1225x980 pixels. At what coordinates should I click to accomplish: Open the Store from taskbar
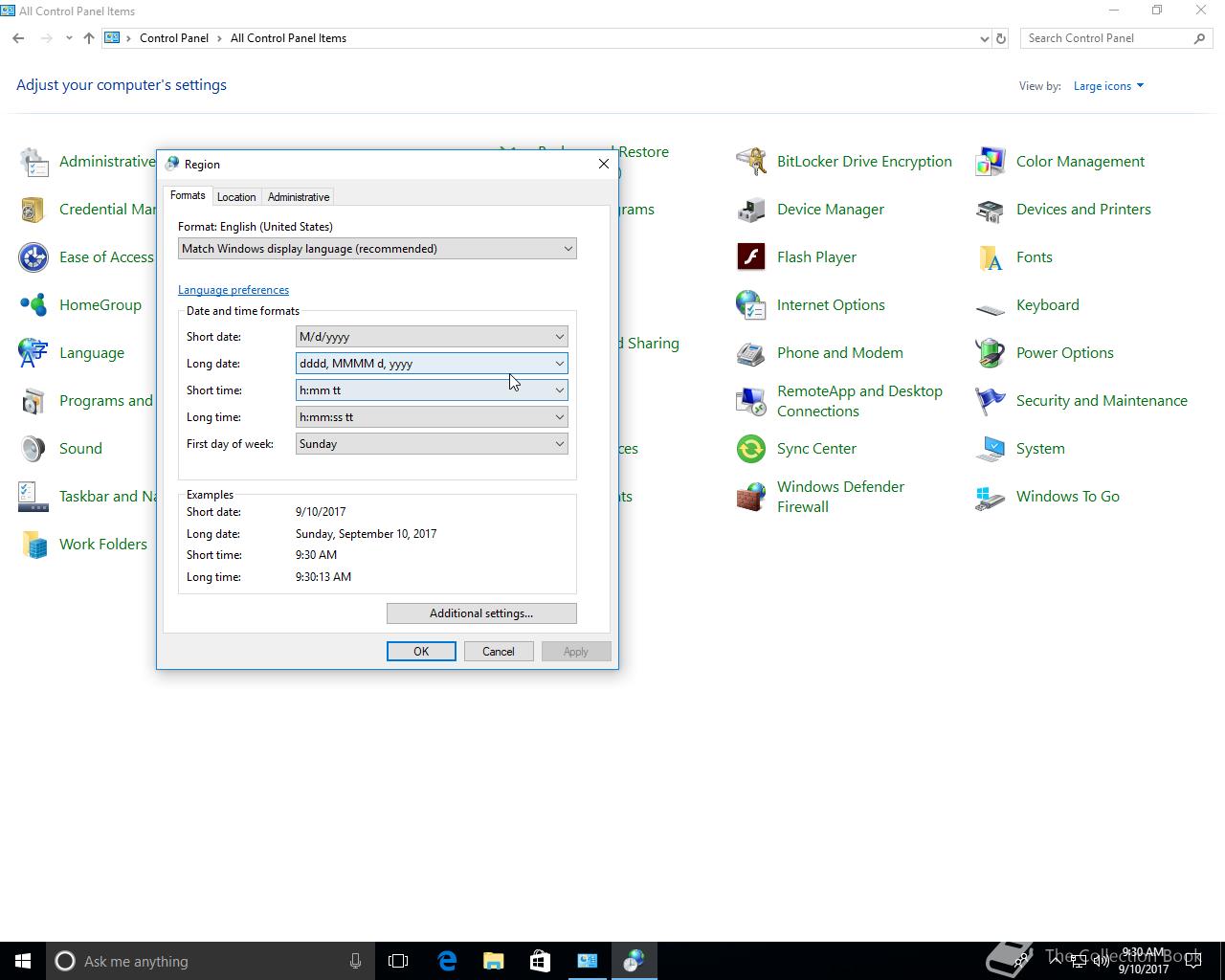click(541, 961)
